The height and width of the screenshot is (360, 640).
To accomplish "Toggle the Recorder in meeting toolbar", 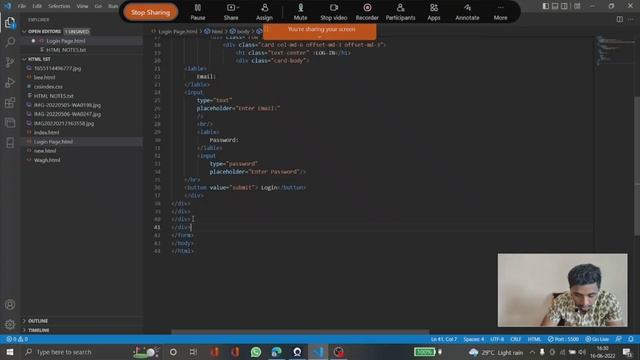I will coord(367,12).
